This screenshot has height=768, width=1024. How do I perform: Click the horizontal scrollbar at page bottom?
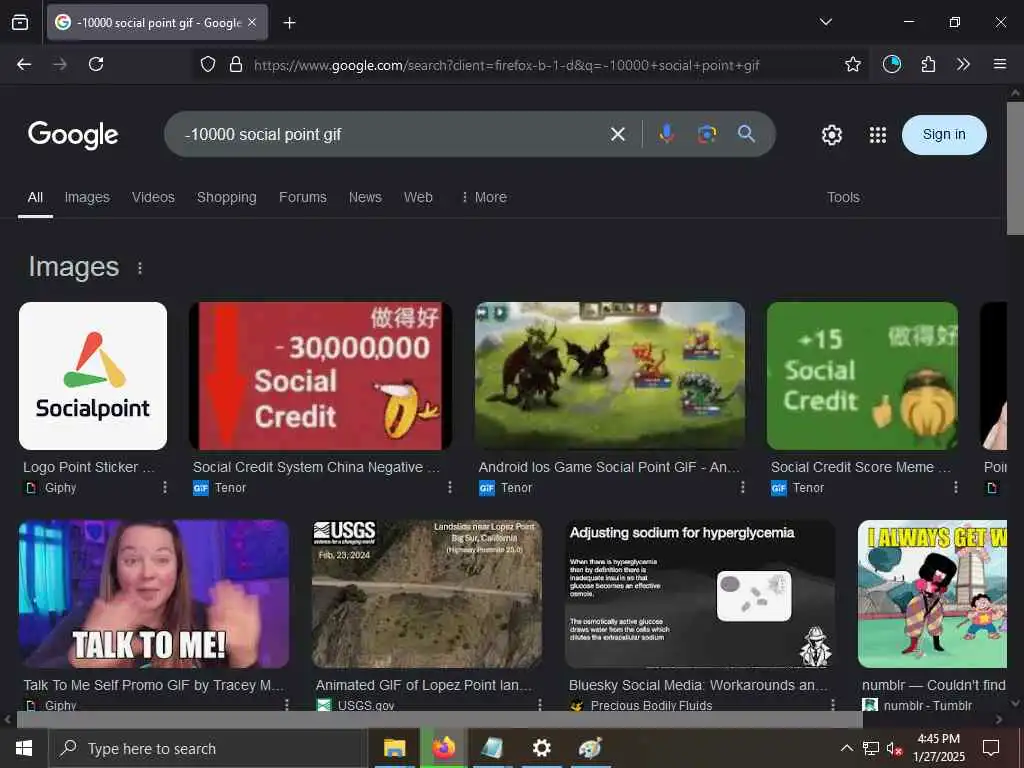click(x=440, y=719)
